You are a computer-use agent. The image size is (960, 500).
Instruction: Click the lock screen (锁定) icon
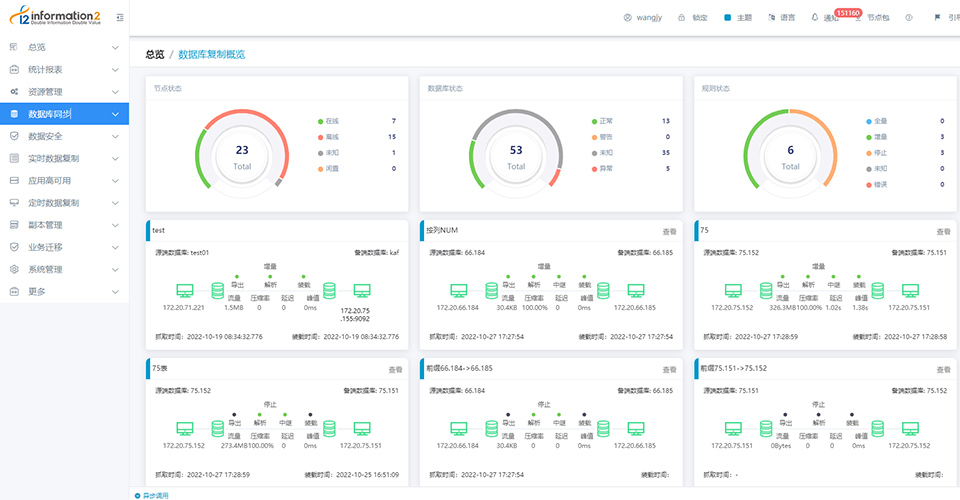(681, 18)
